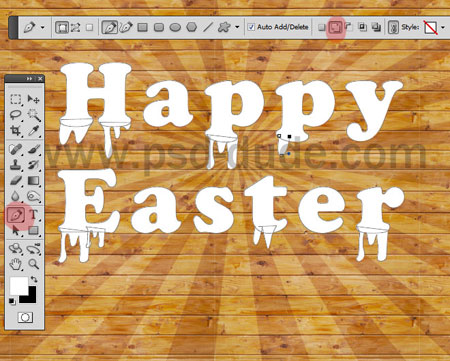Choose the Freeform Pen tool in options bar

pos(126,27)
